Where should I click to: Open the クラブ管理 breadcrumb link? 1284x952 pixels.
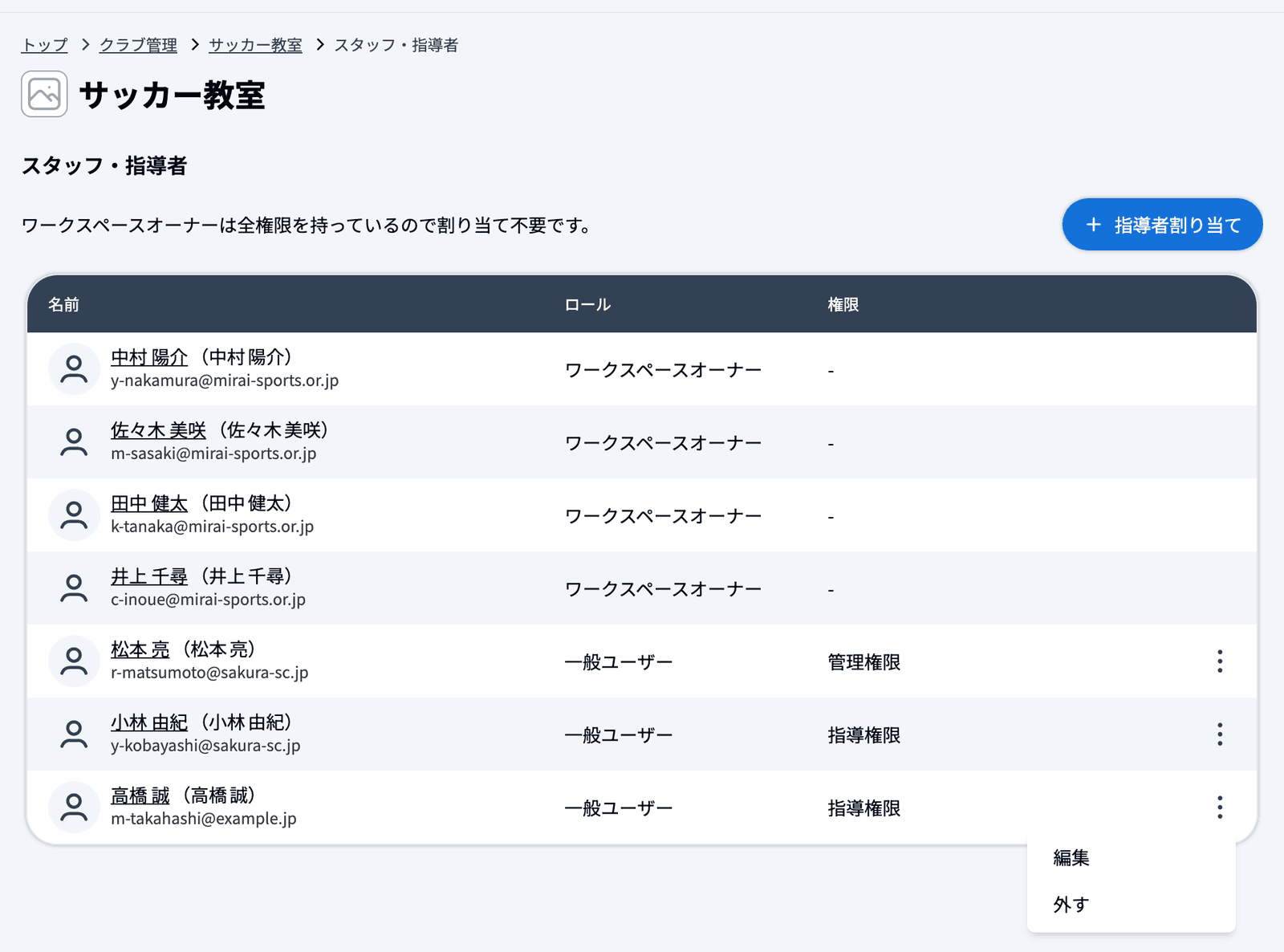[x=138, y=45]
